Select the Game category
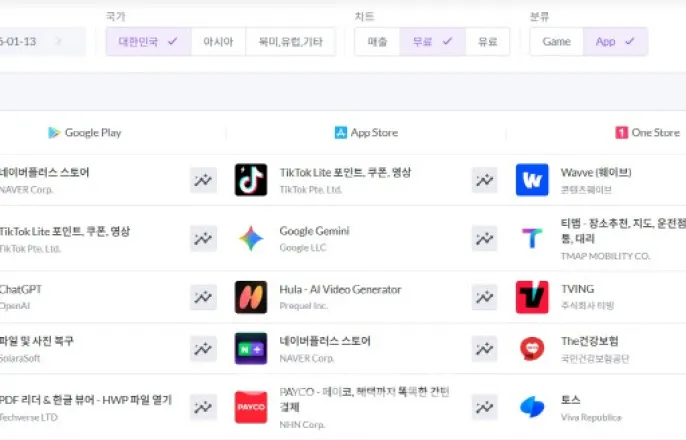The height and width of the screenshot is (440, 686). coord(556,42)
